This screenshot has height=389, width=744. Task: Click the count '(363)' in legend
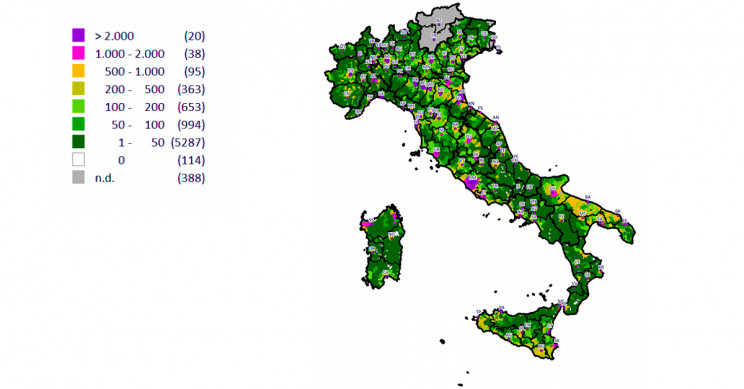(191, 89)
